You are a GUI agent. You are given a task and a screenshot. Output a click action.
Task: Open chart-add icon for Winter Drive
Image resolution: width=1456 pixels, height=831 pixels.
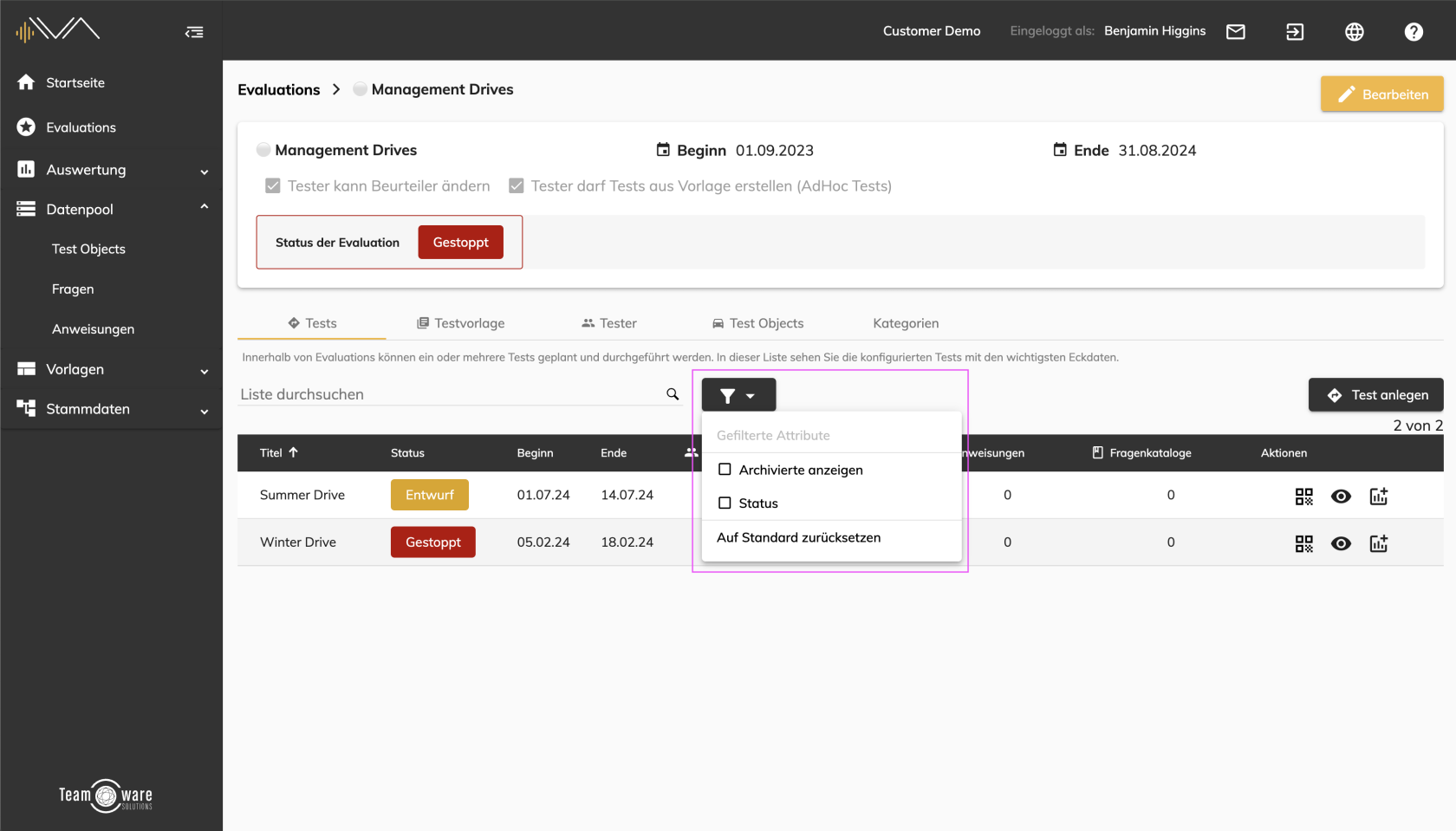click(1379, 543)
